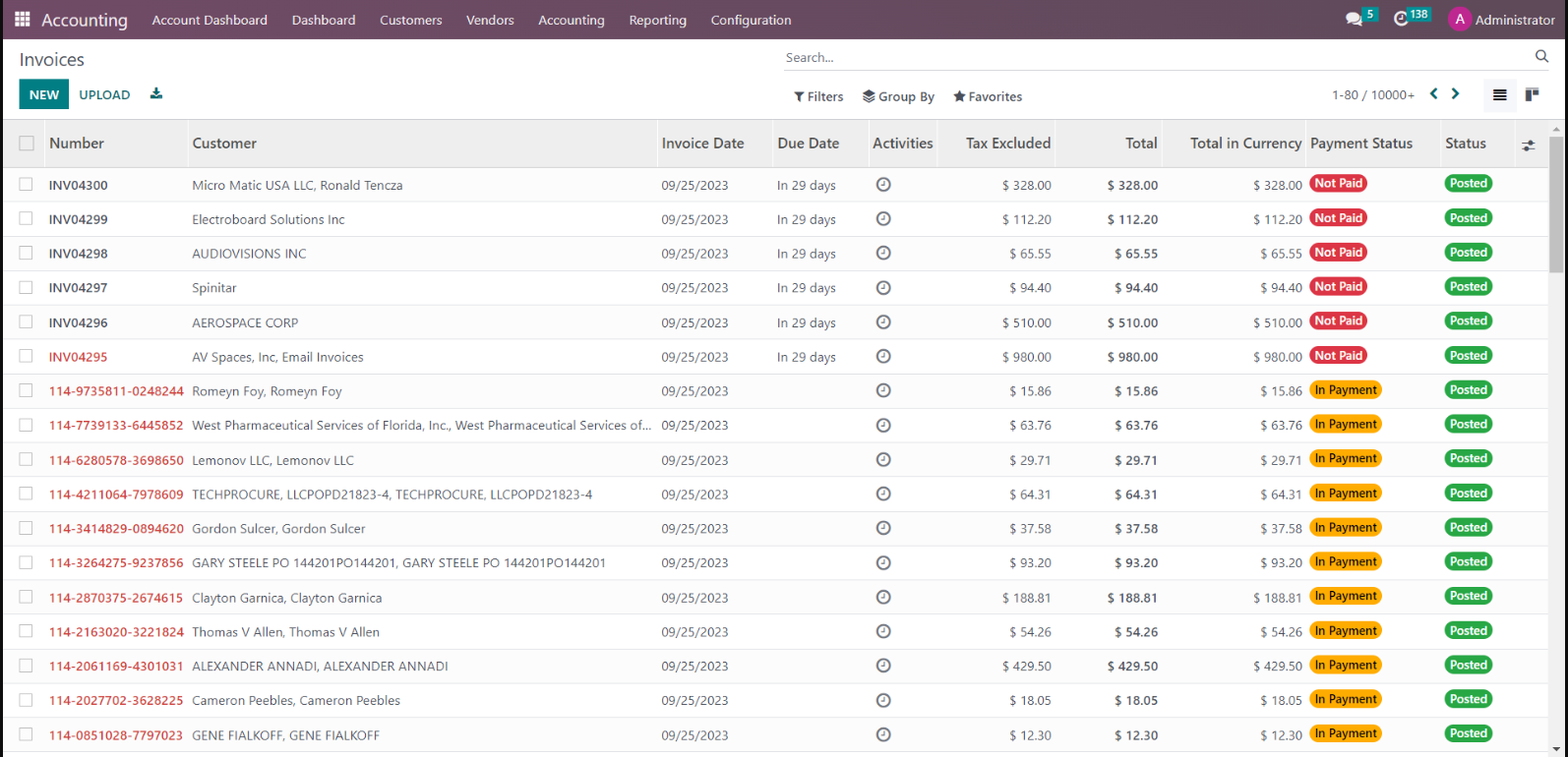Click activity clock for Lemonov LLC invoice
The width and height of the screenshot is (1568, 757).
click(x=883, y=460)
